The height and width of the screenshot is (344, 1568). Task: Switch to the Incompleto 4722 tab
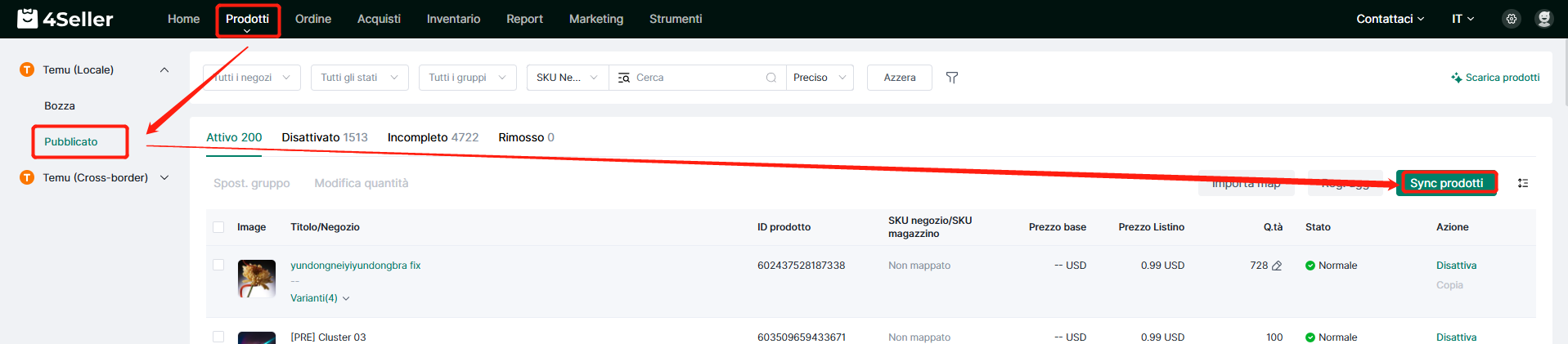pyautogui.click(x=433, y=137)
